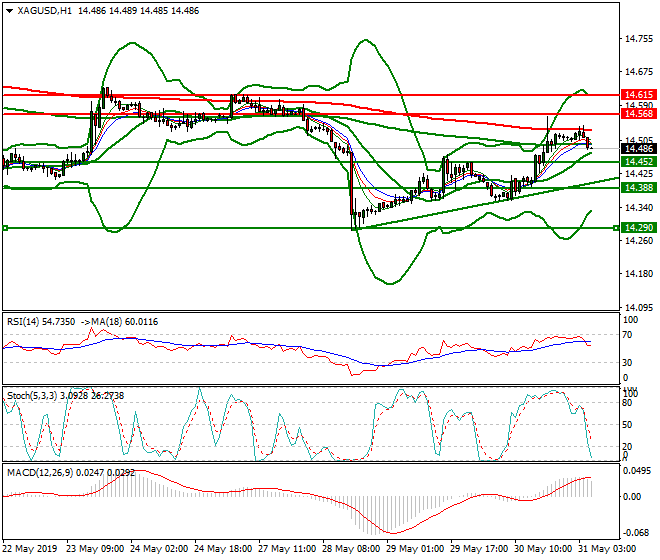
Task: Click the 24 May 02:00 time label
Action: coord(159,549)
